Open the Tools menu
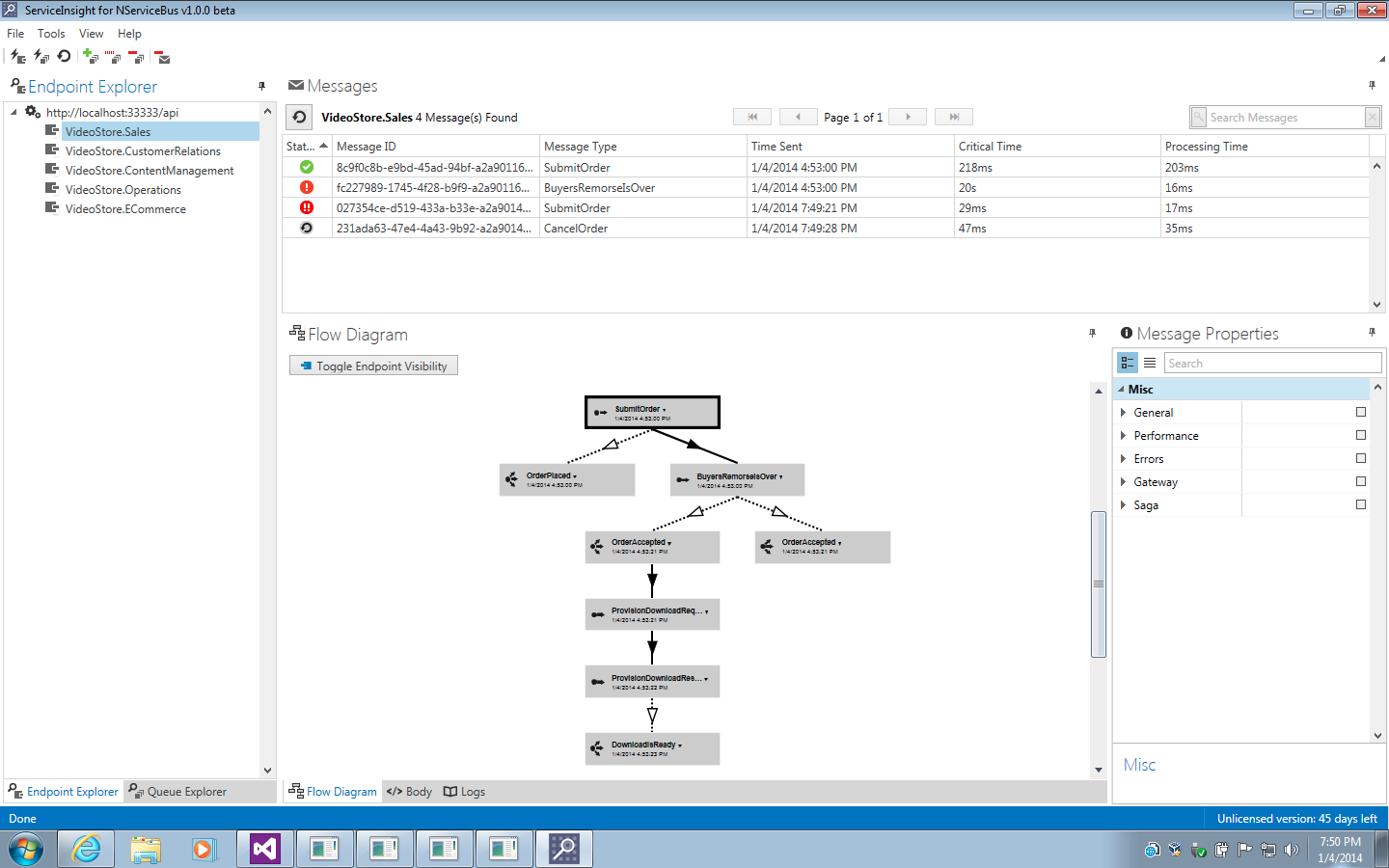The height and width of the screenshot is (868, 1389). pyautogui.click(x=51, y=33)
